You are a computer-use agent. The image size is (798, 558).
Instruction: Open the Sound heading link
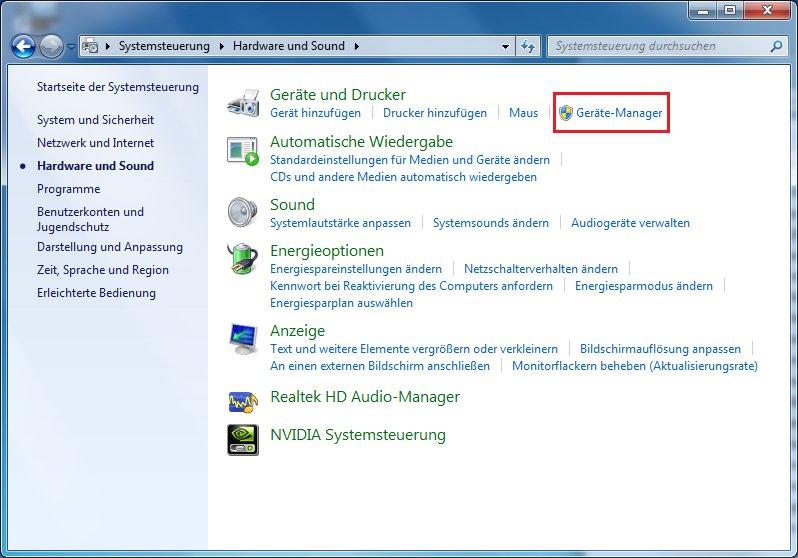(x=292, y=205)
